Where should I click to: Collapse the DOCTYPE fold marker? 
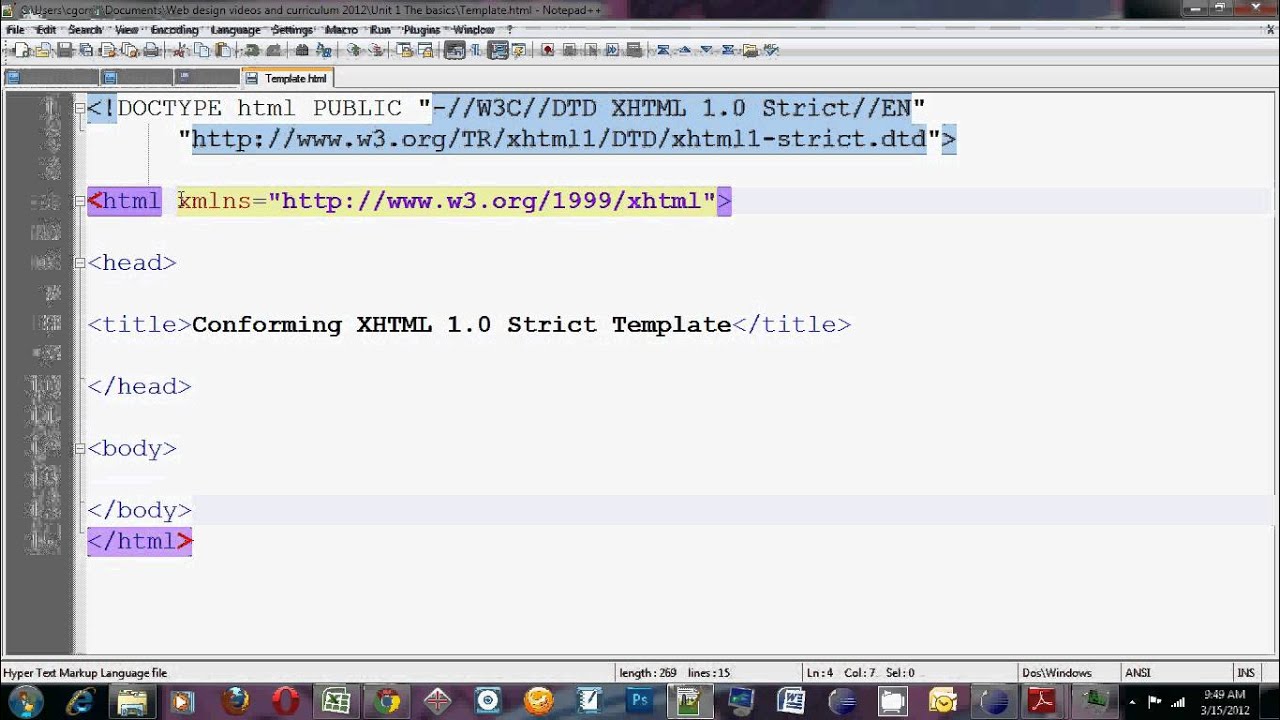tap(80, 108)
